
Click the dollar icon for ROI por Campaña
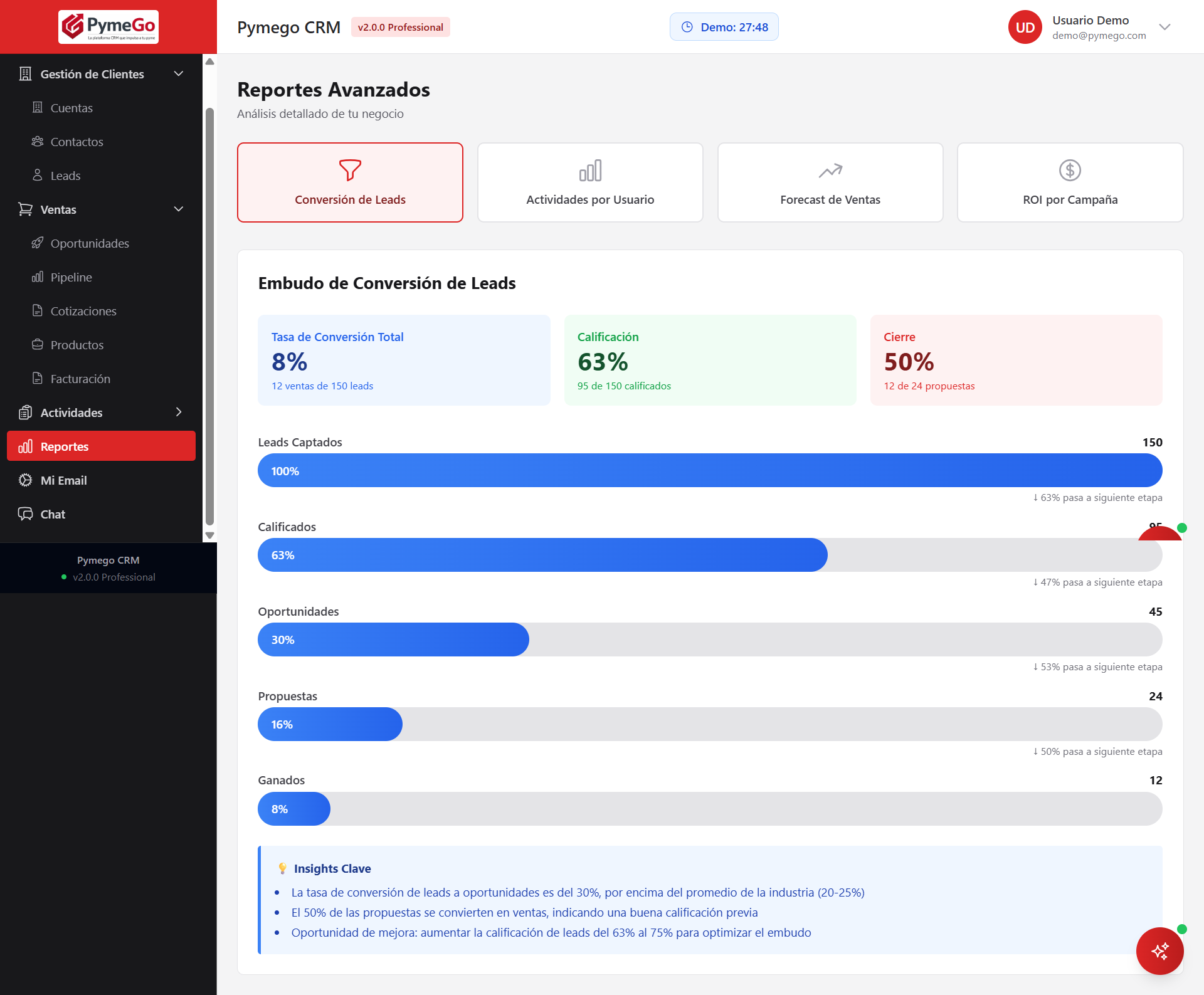(x=1070, y=170)
